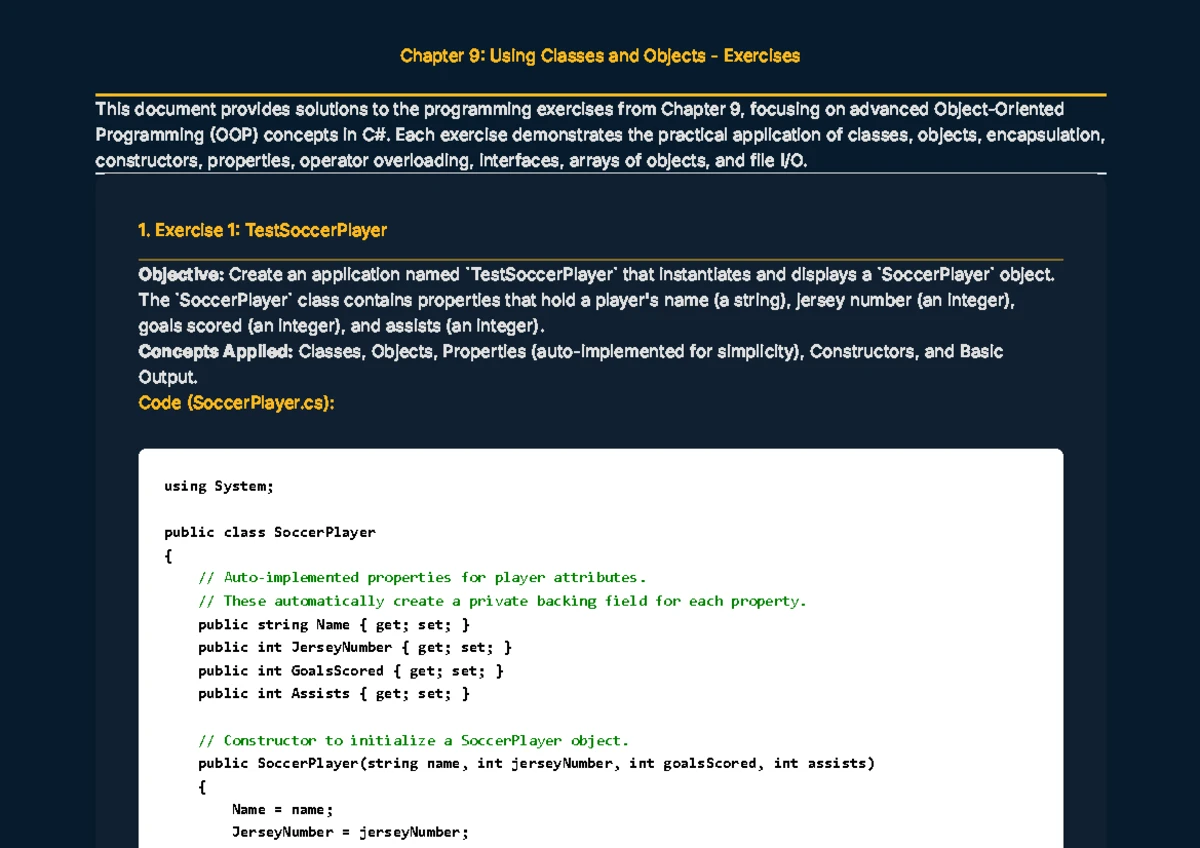1200x848 pixels.
Task: Click the SoccerPlayer constructor signature line
Action: click(536, 764)
